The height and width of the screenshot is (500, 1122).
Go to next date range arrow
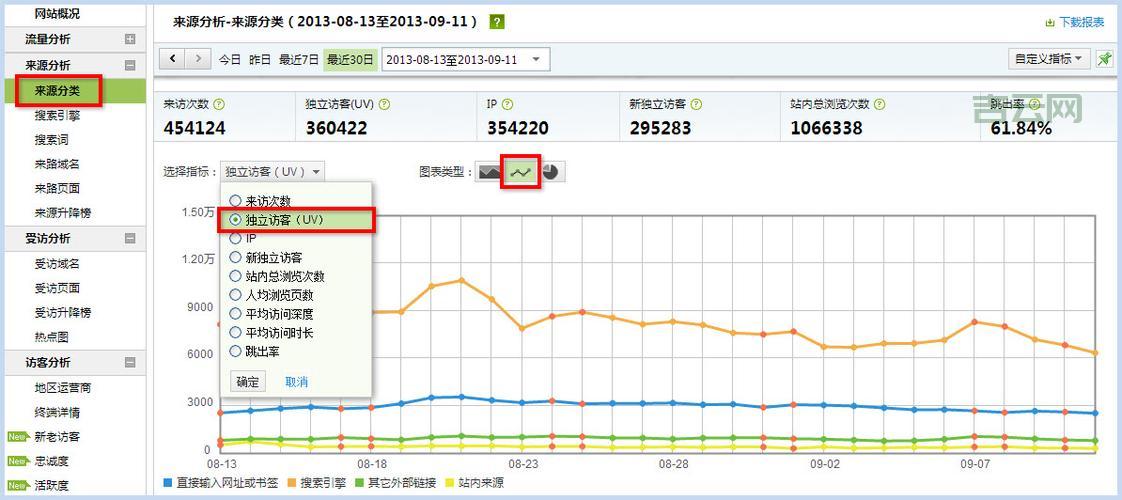pos(198,59)
